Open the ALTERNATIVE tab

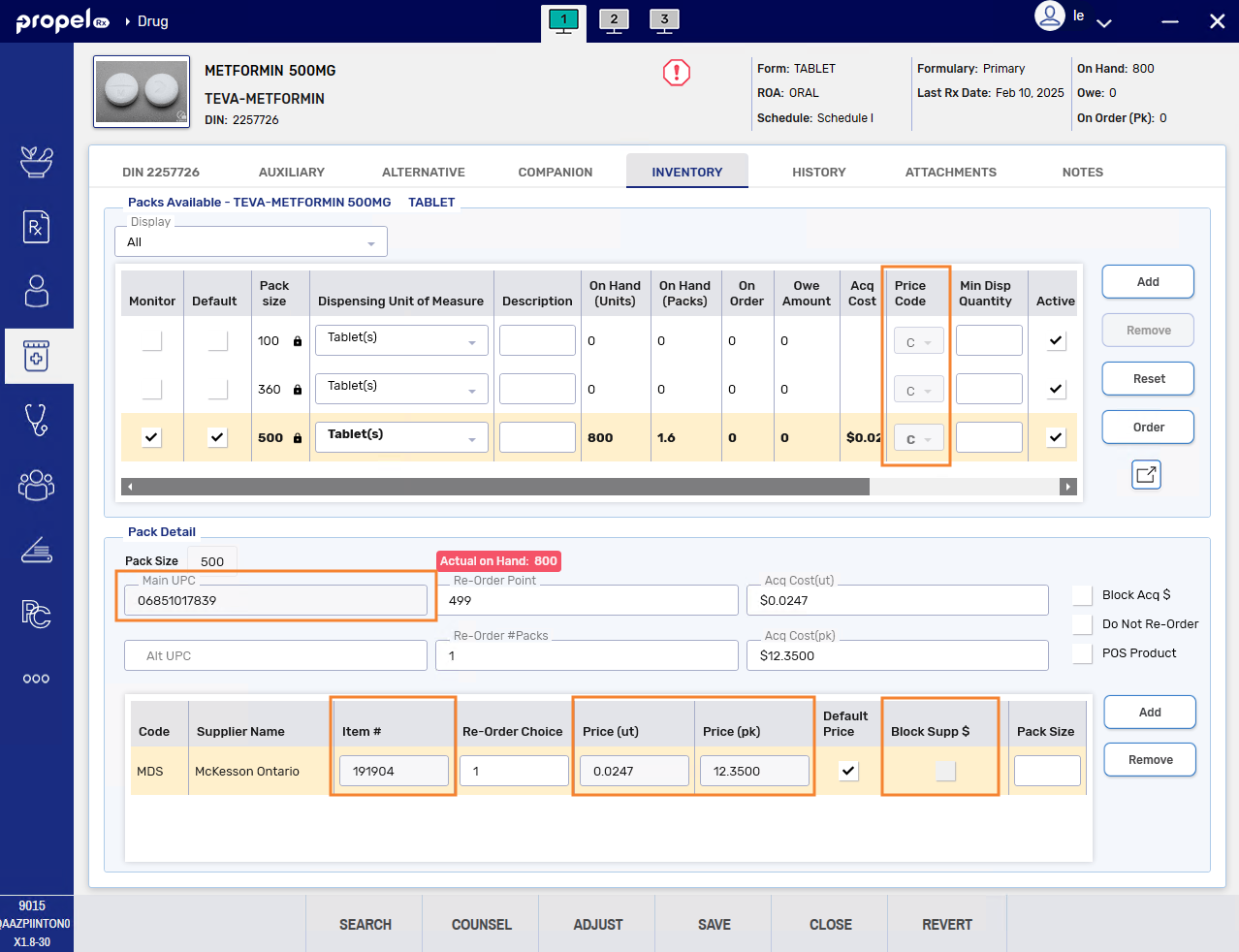(x=424, y=172)
